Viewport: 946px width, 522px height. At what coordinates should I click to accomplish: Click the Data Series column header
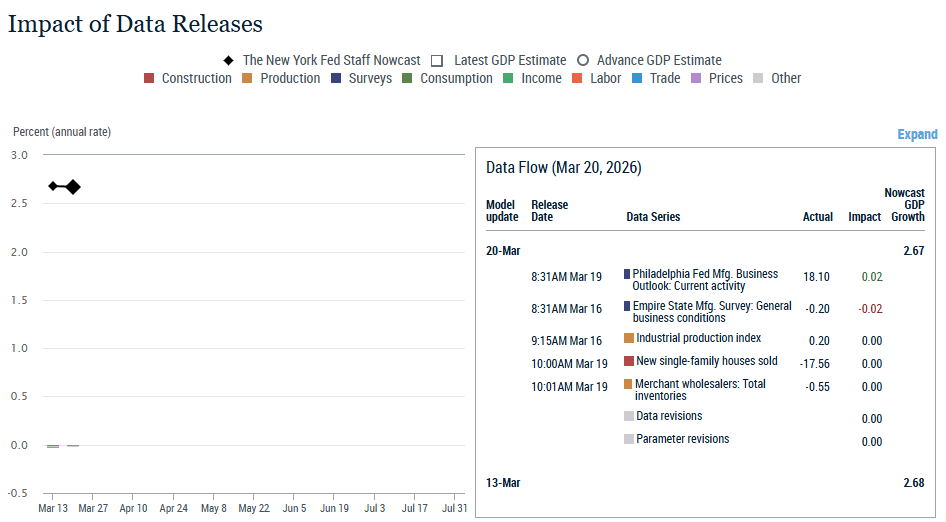pyautogui.click(x=653, y=217)
